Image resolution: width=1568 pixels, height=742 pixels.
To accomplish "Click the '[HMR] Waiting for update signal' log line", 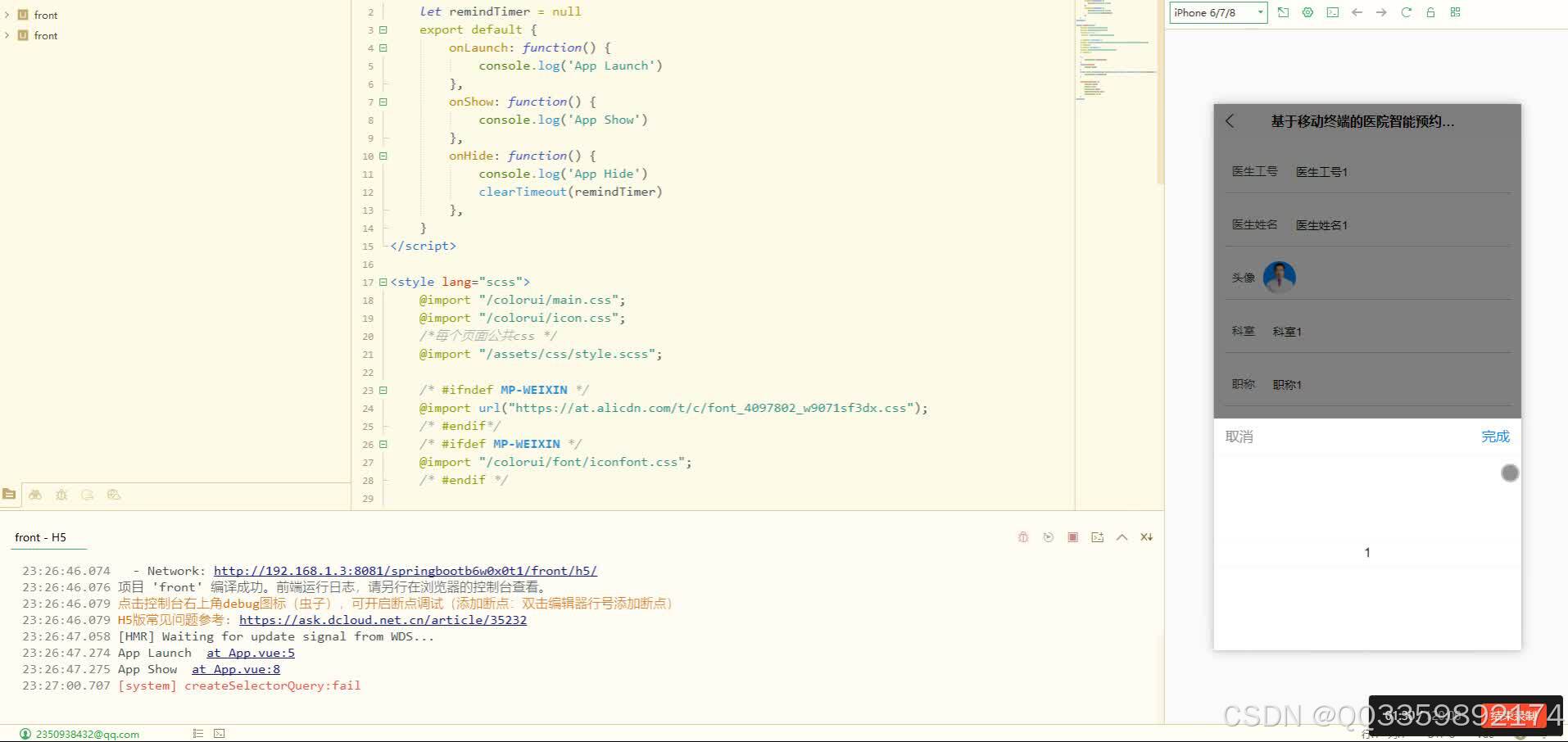I will (276, 636).
